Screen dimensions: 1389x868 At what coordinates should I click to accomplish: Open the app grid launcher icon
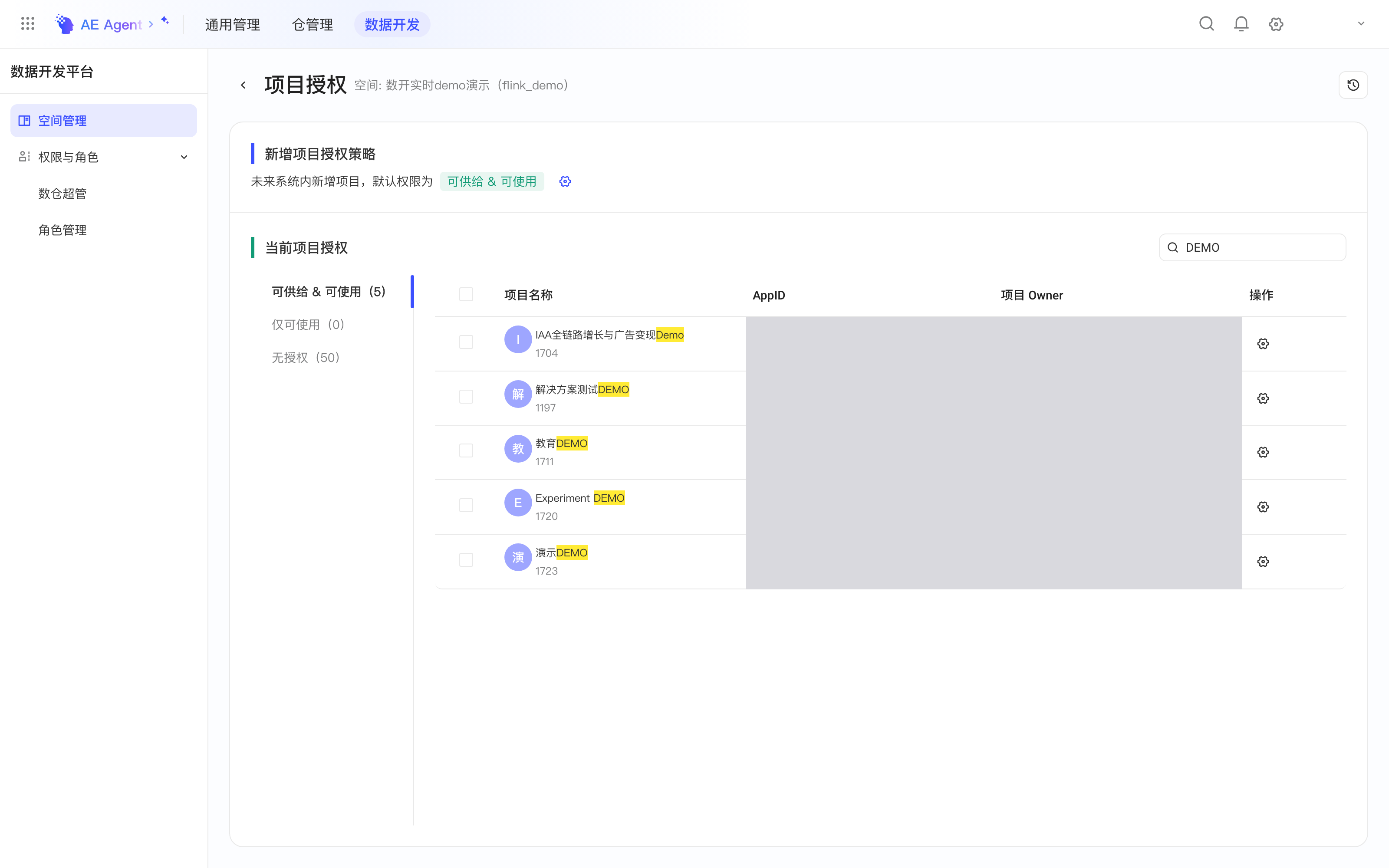click(x=27, y=23)
